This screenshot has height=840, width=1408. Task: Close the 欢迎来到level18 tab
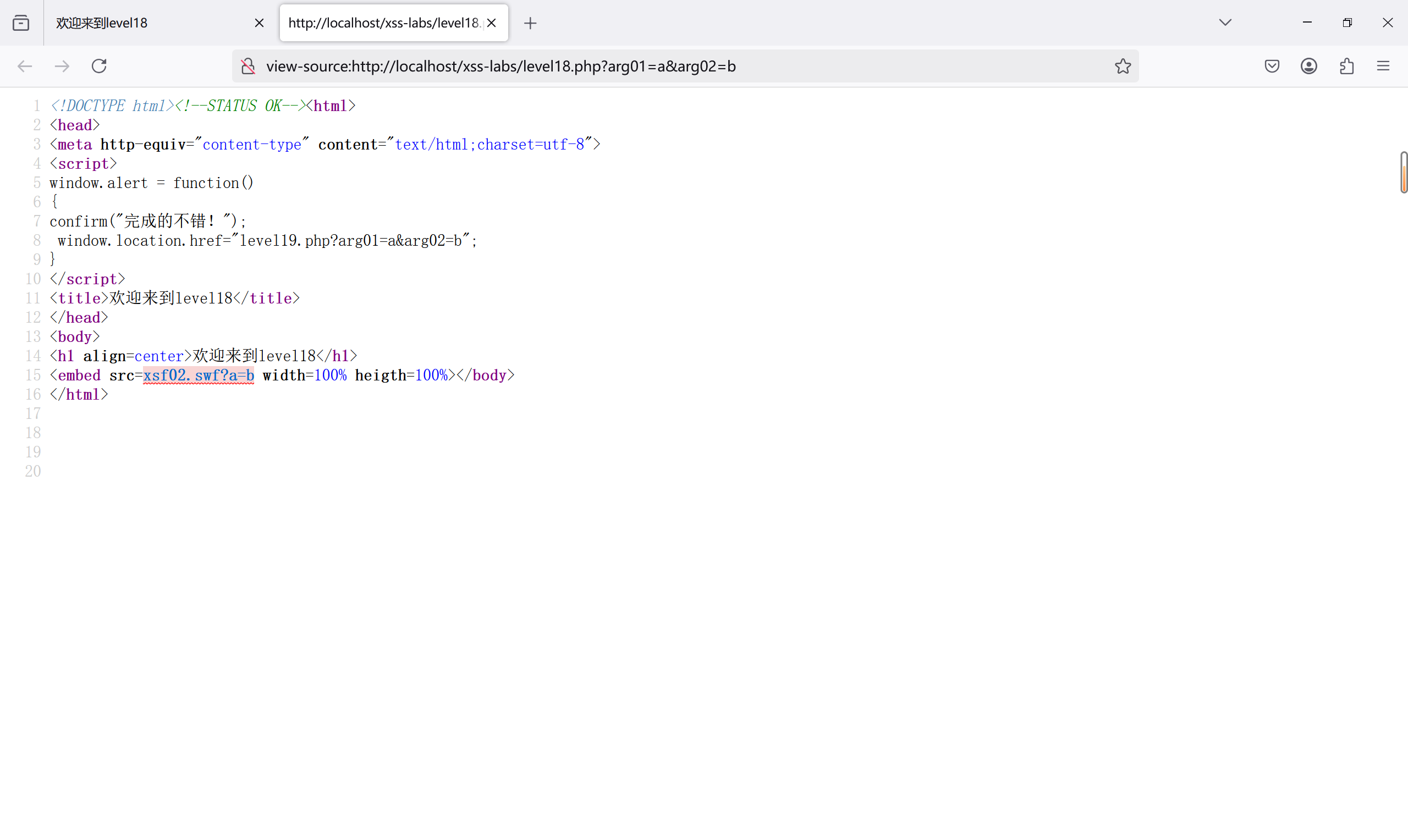point(259,23)
